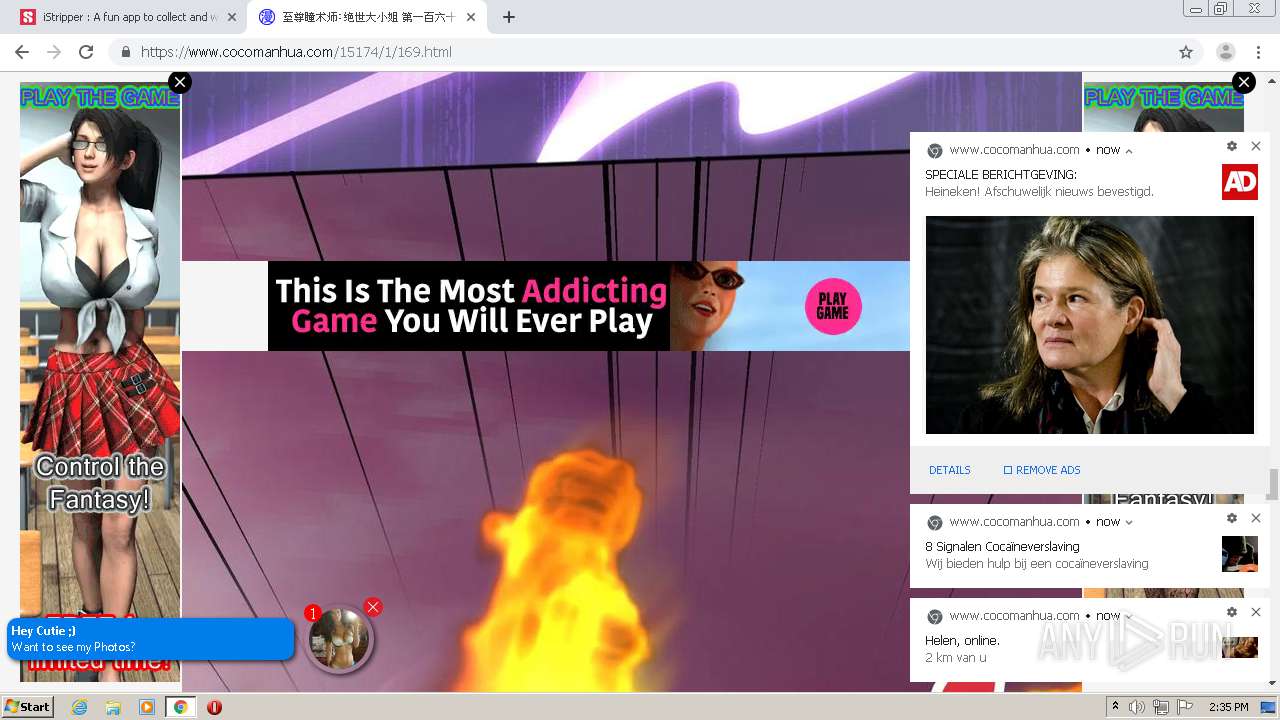The width and height of the screenshot is (1280, 720).
Task: Click the AD logo in the notification
Action: [x=1240, y=182]
